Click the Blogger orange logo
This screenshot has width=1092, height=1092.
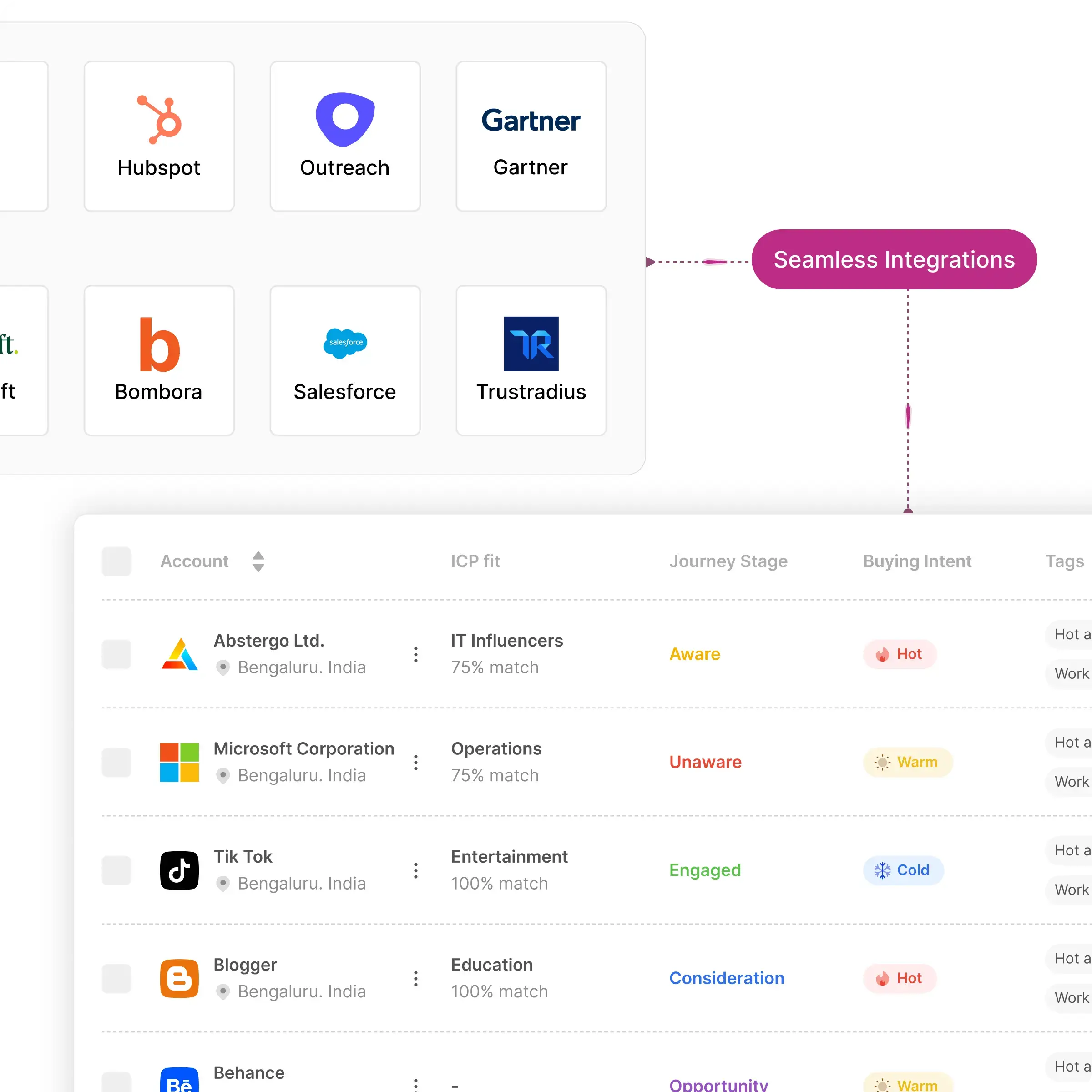click(x=179, y=978)
